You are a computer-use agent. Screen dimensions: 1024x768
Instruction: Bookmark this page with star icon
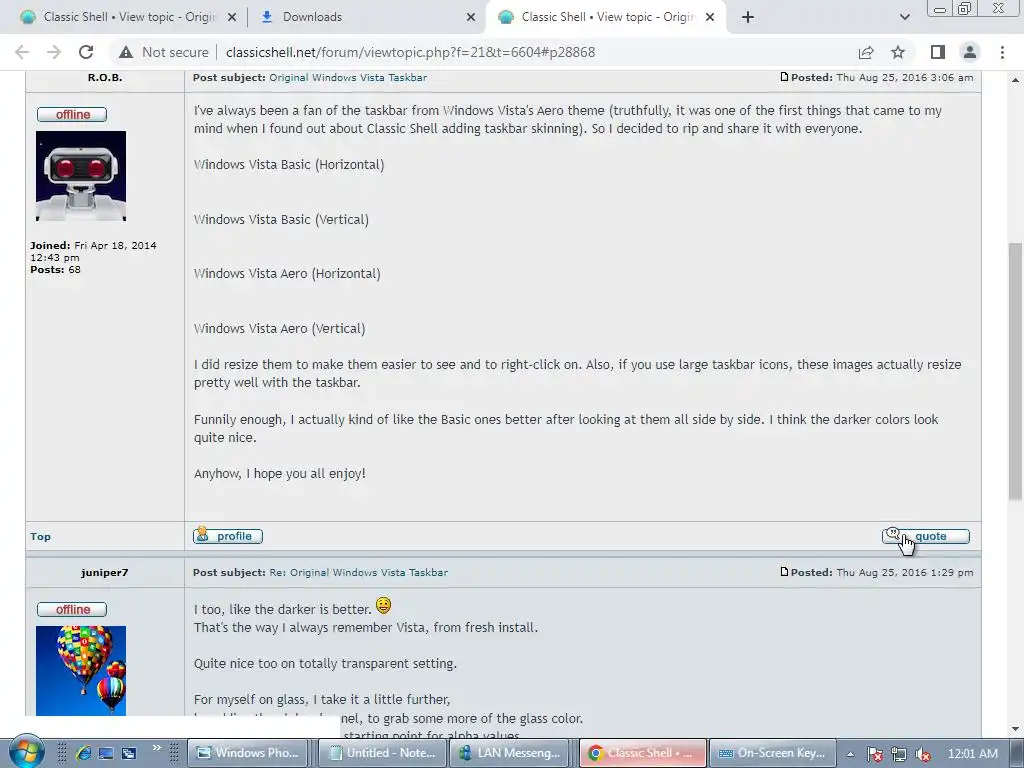click(899, 52)
